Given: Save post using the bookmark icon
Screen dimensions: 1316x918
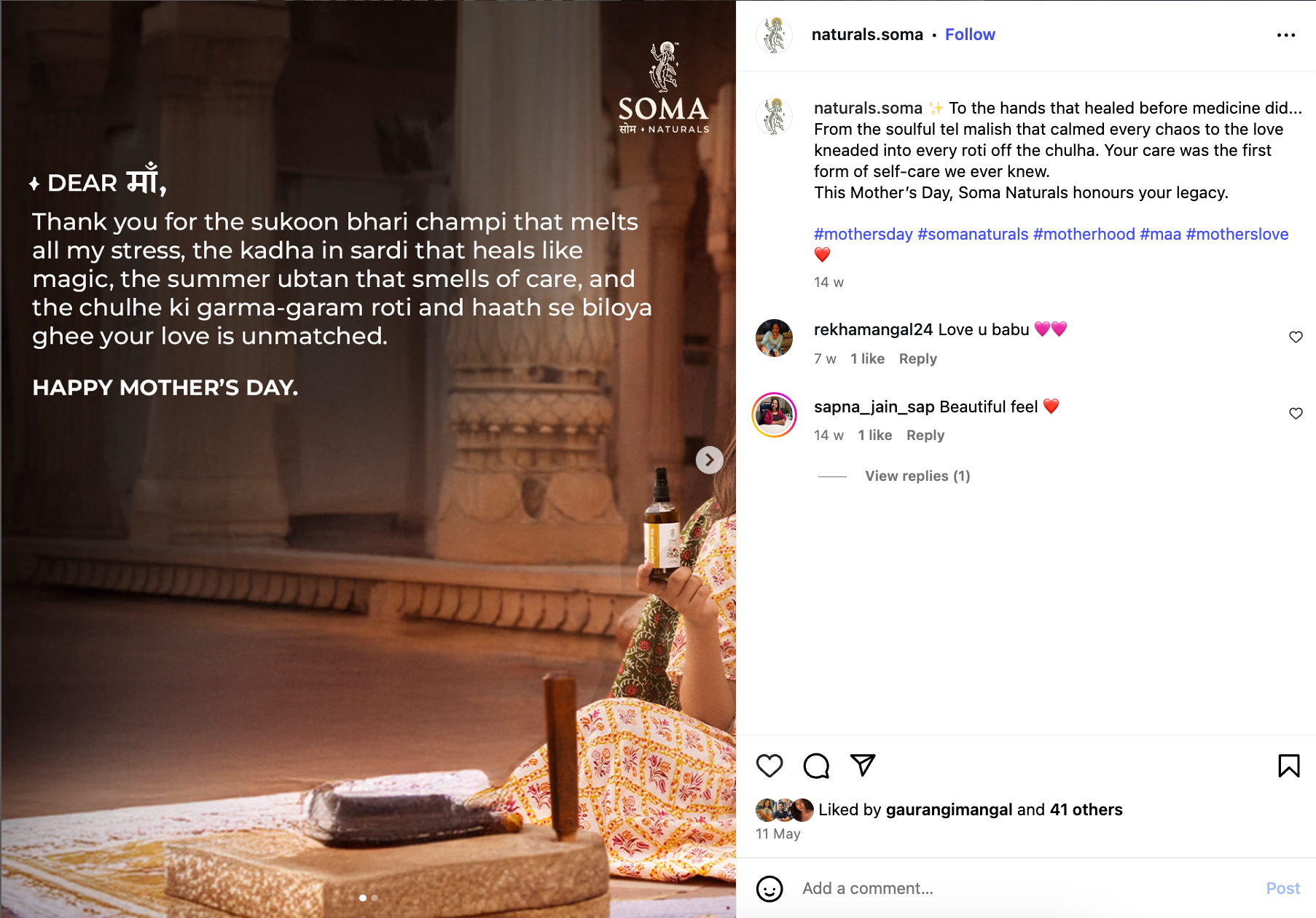Looking at the screenshot, I should [x=1288, y=766].
